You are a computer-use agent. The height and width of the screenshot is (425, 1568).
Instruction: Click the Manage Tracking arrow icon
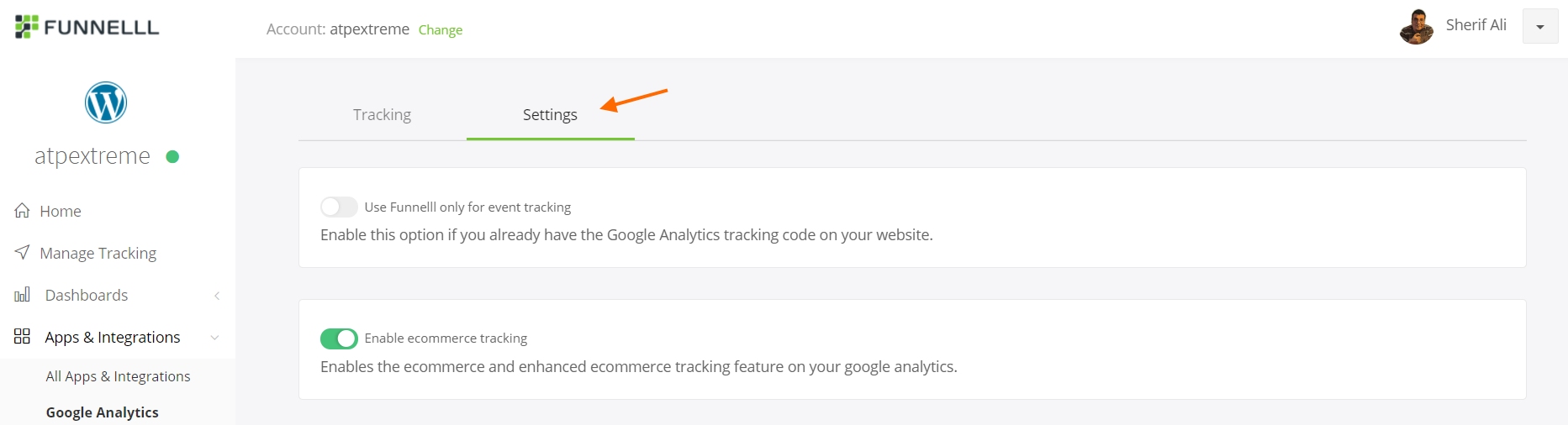click(x=23, y=252)
